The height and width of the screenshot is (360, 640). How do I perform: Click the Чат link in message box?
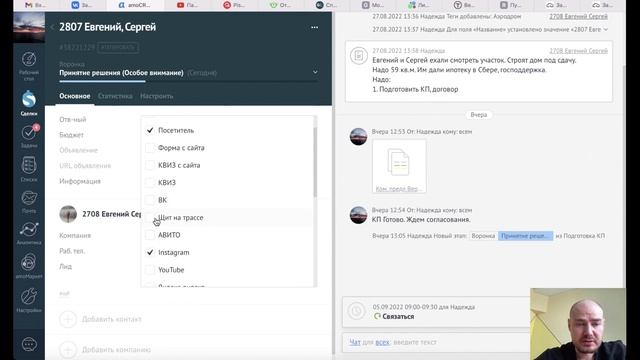coord(355,342)
